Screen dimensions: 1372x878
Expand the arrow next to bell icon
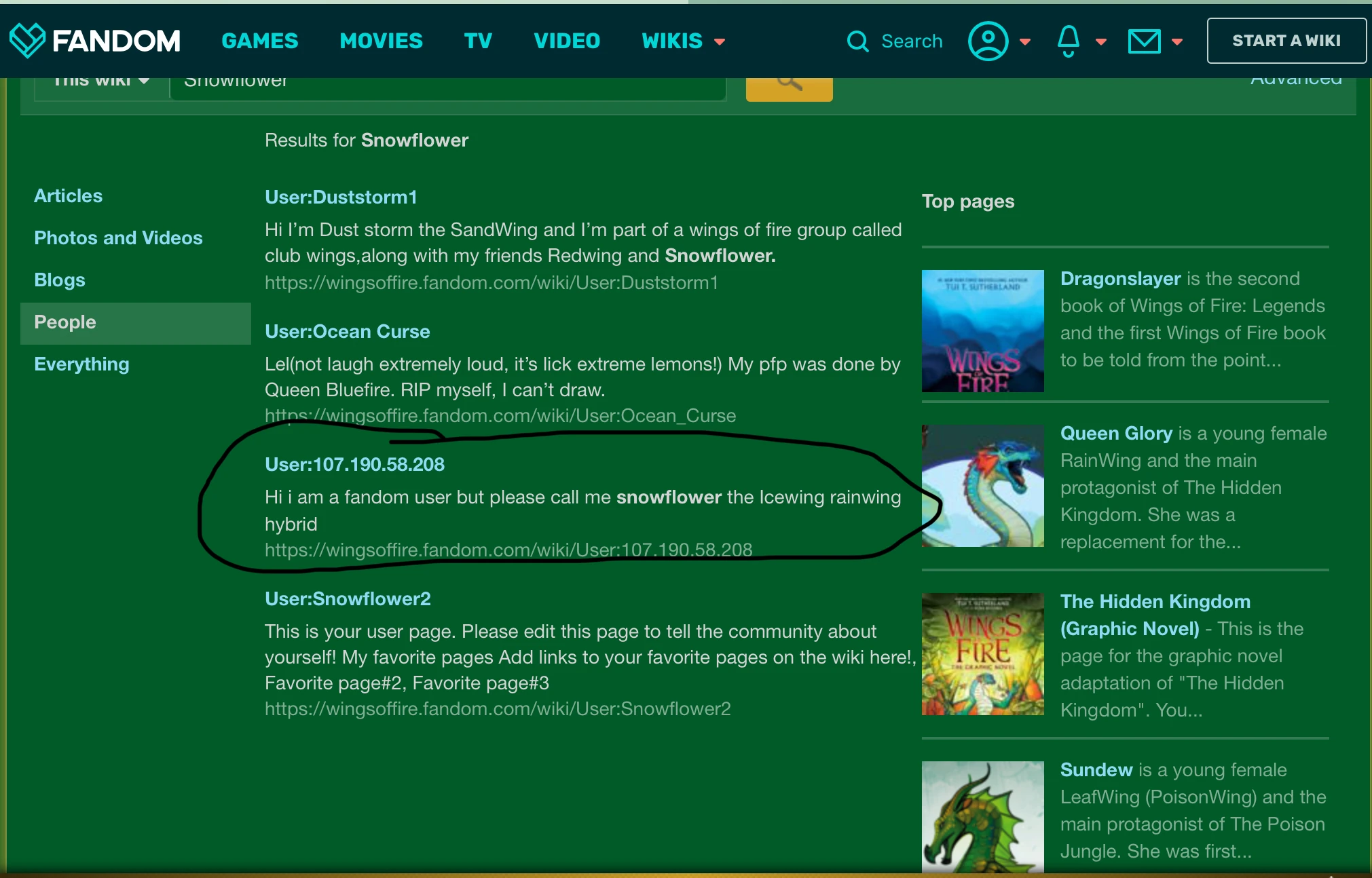click(1101, 42)
